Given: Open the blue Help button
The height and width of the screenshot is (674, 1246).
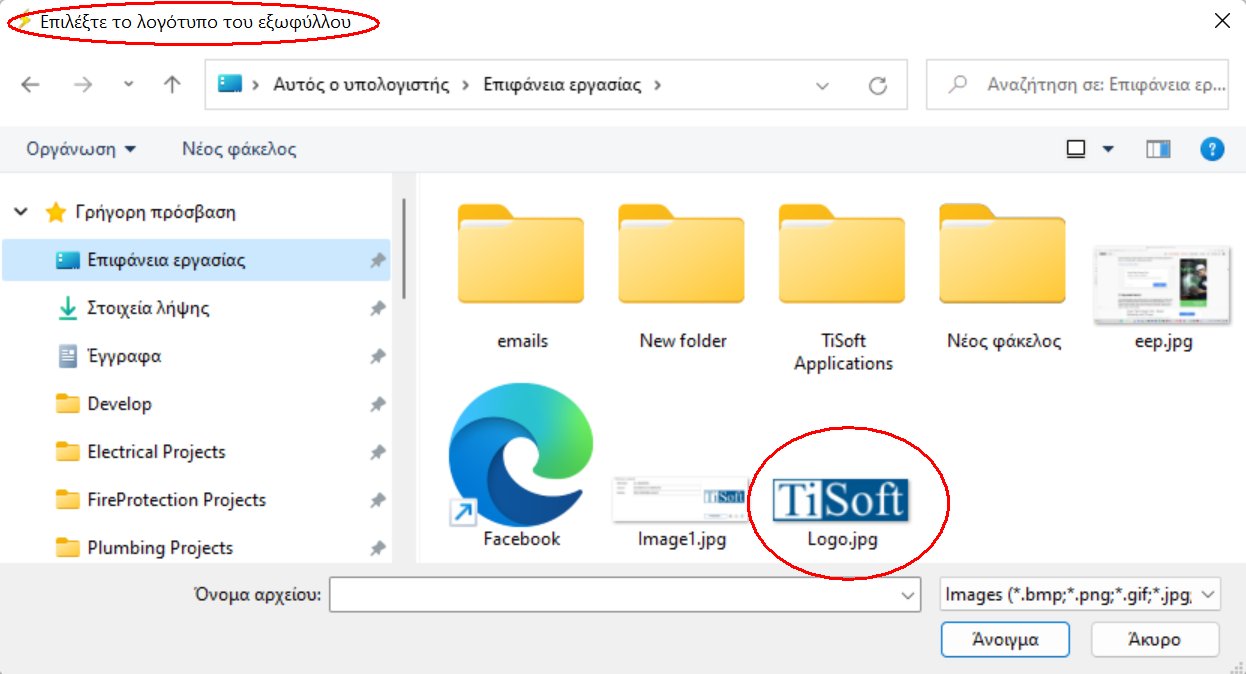Looking at the screenshot, I should coord(1211,148).
